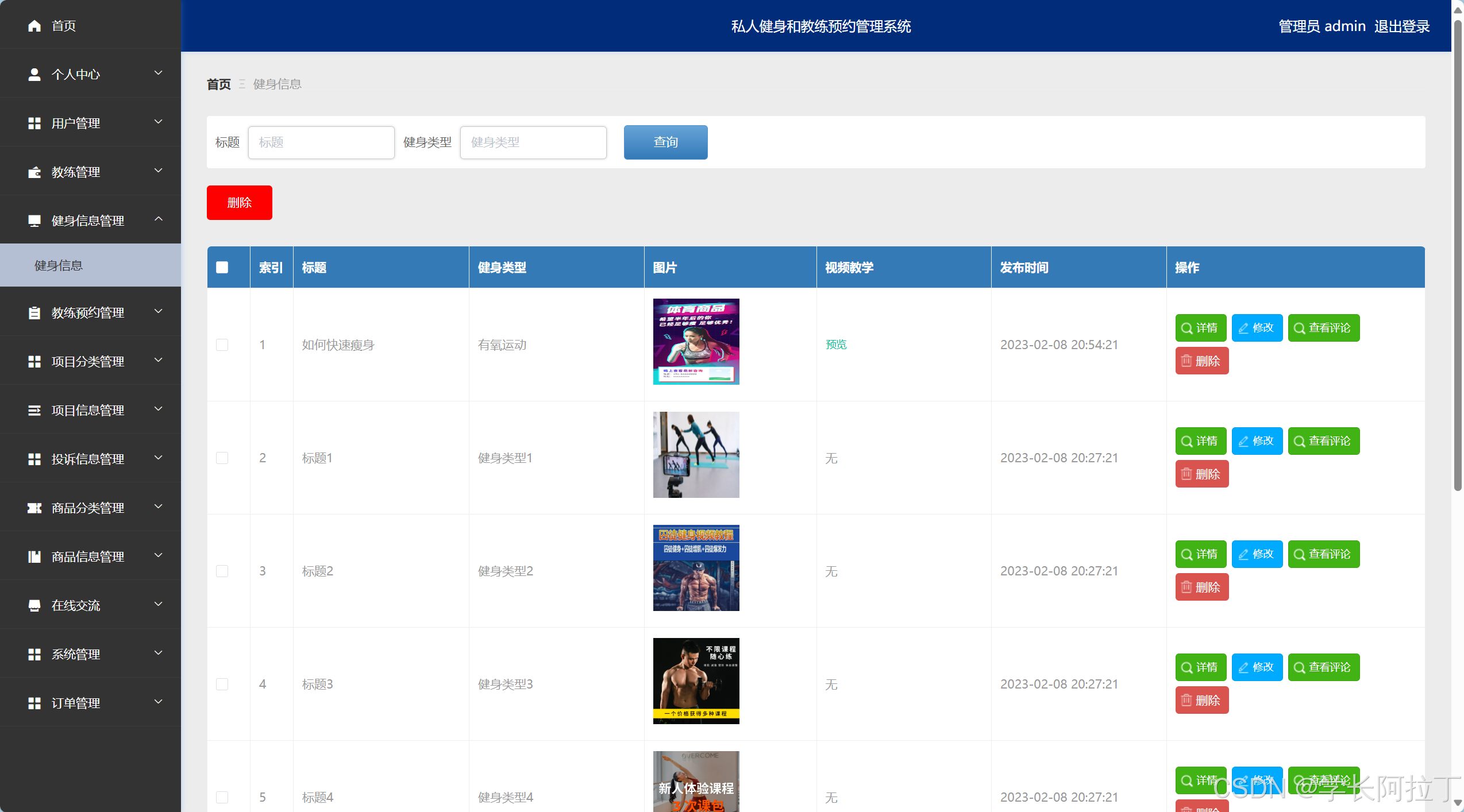Click the 用户管理 grid icon
This screenshot has height=812, width=1464.
click(34, 122)
